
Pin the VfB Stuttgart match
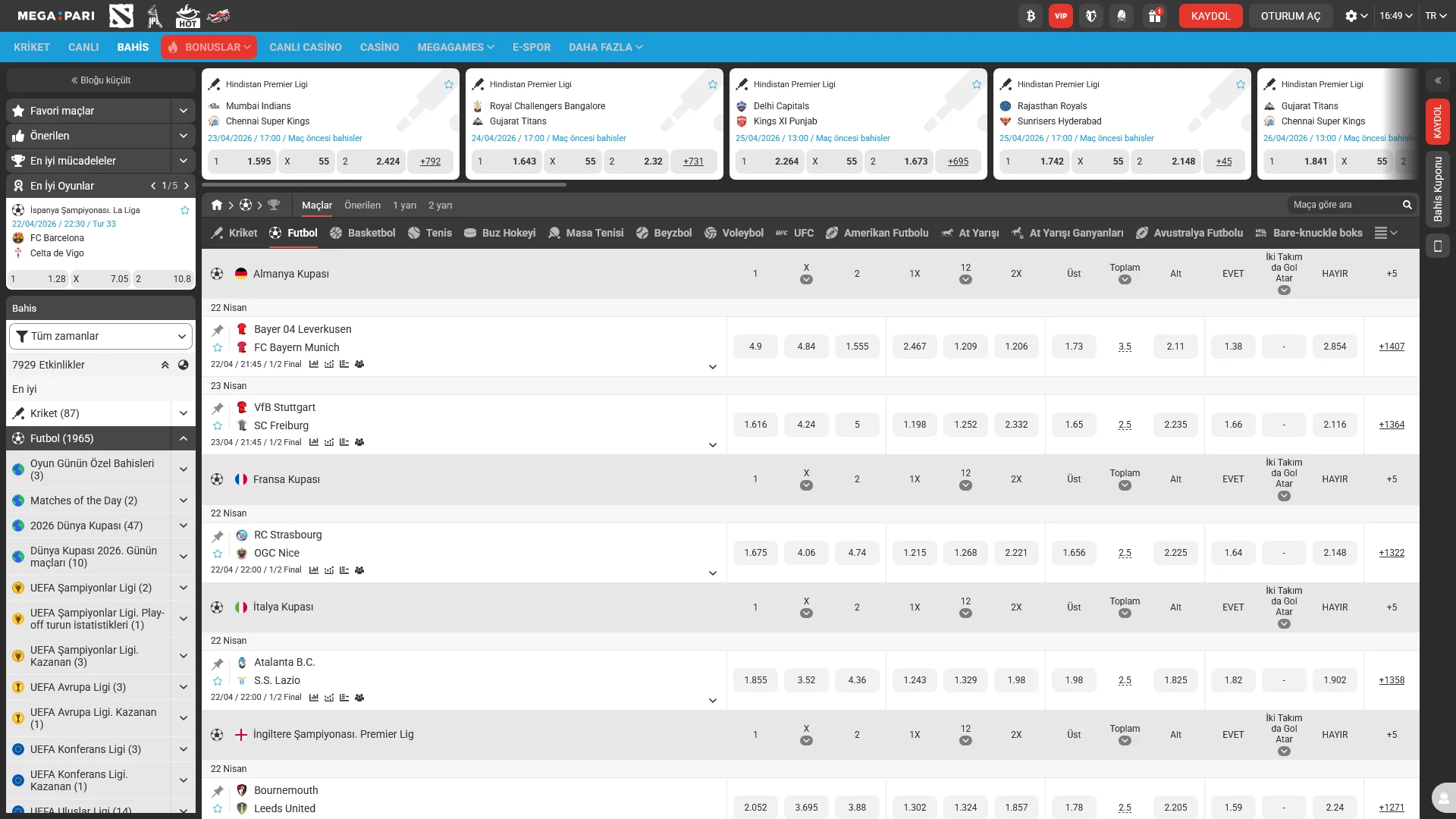coord(218,408)
